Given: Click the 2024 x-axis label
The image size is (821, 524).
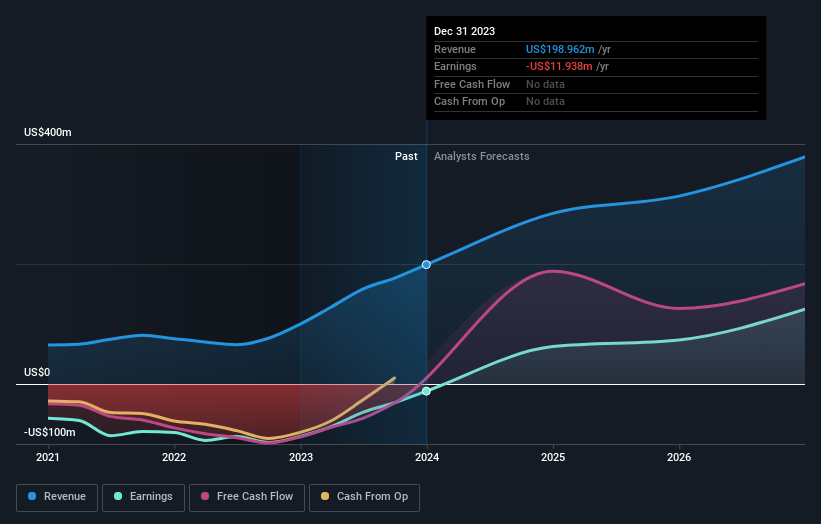Looking at the screenshot, I should click(x=427, y=458).
